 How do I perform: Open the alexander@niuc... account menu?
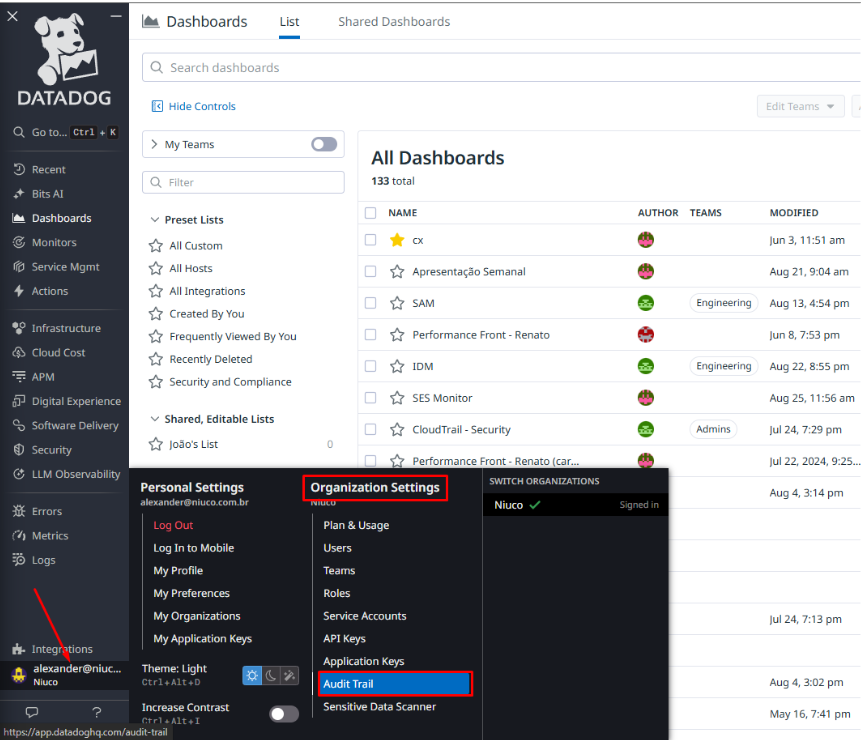(x=64, y=674)
